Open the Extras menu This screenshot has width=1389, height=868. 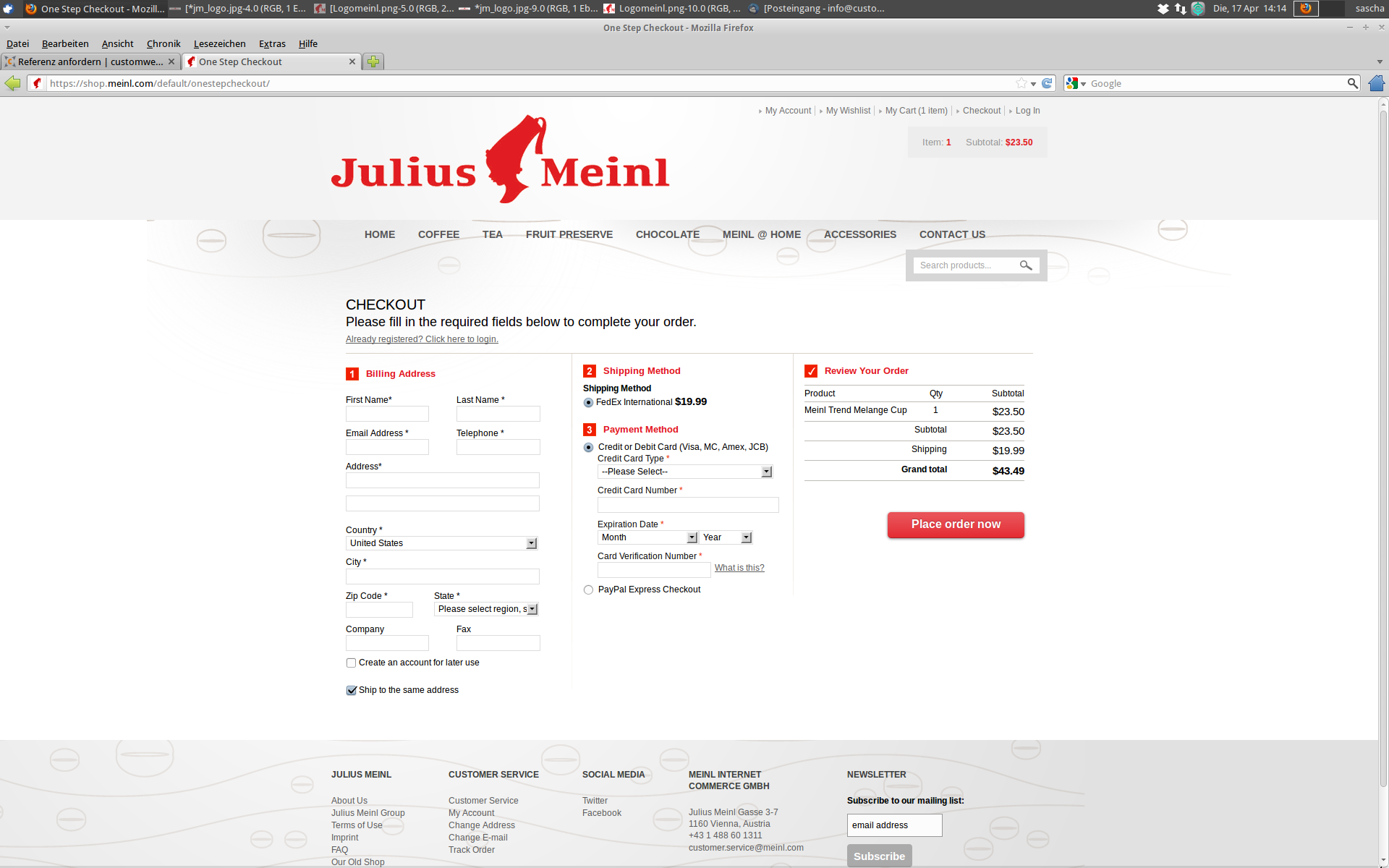pos(272,43)
